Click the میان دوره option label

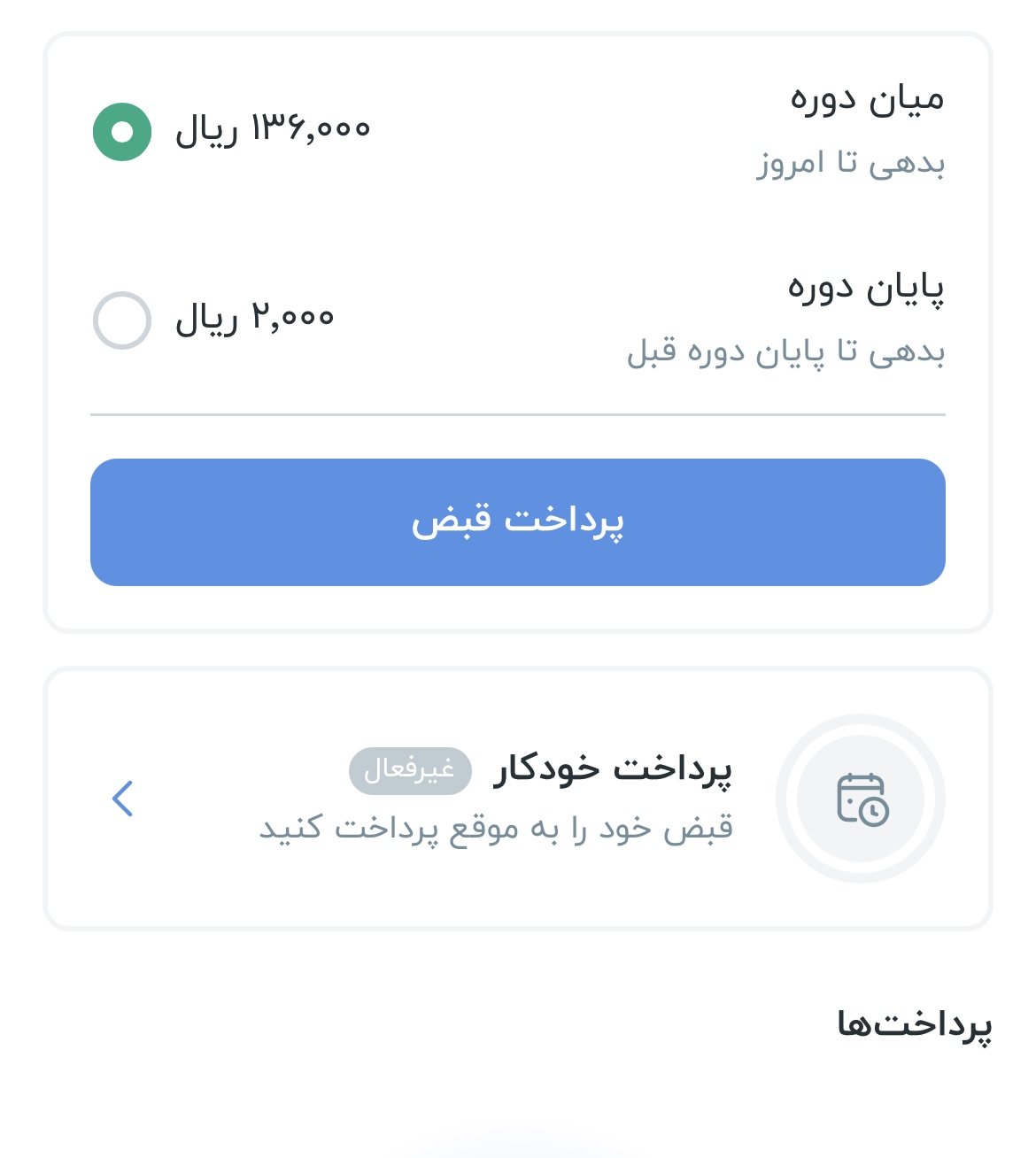point(867,99)
